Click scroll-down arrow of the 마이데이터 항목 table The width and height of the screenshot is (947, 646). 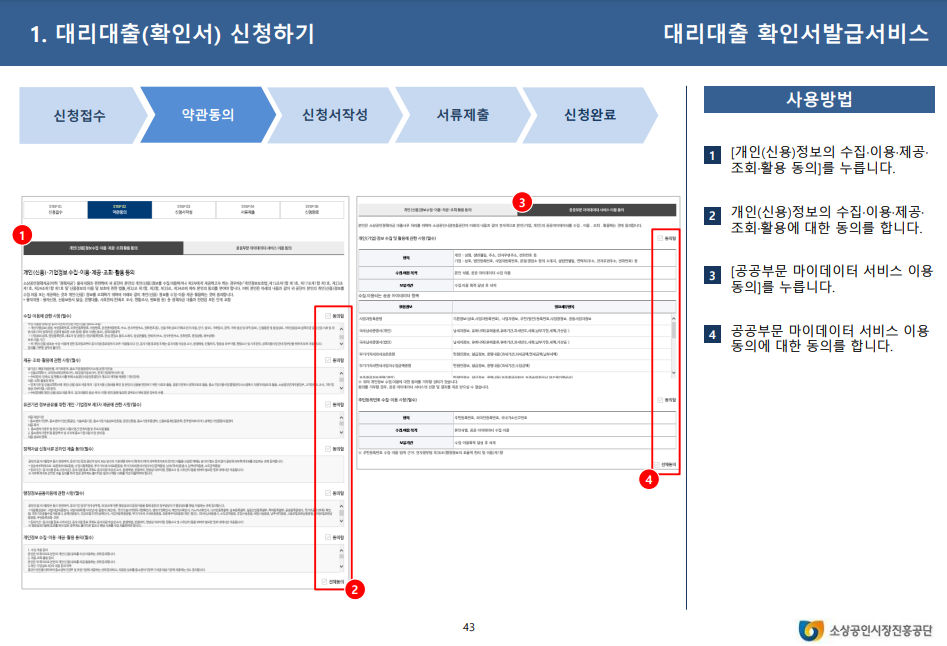coord(673,373)
